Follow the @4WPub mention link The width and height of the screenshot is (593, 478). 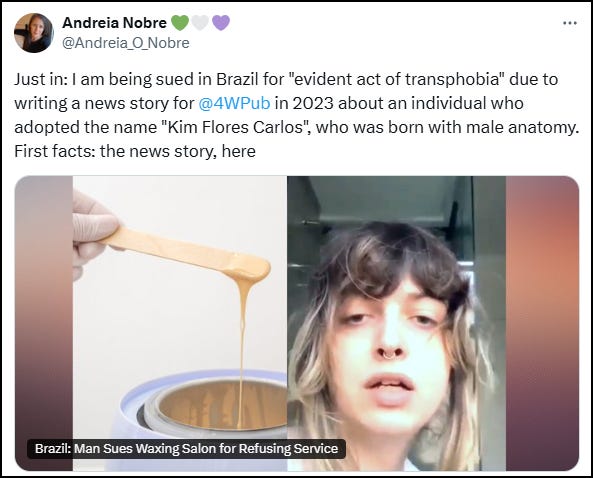(x=234, y=103)
